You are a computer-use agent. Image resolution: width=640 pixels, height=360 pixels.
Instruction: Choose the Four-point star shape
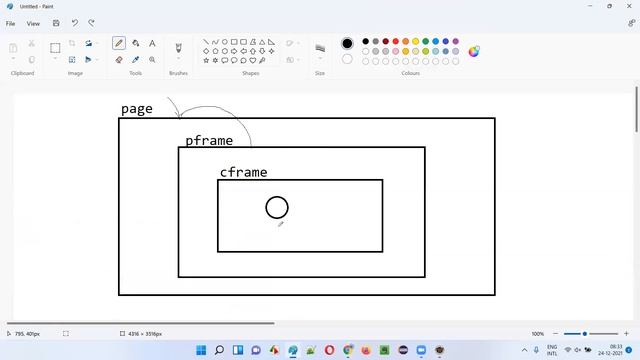271,51
